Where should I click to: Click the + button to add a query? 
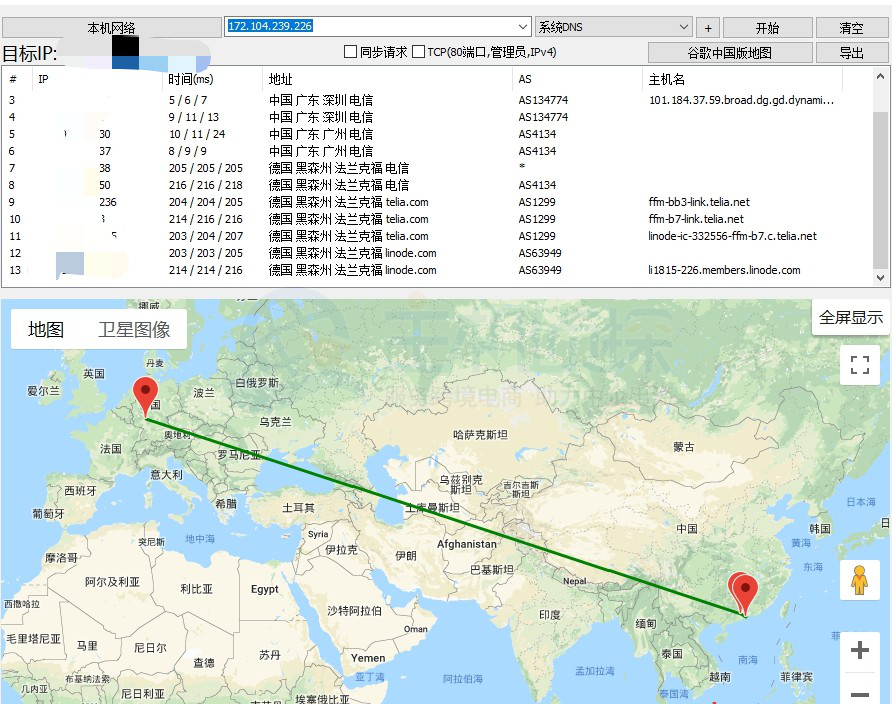[x=706, y=27]
